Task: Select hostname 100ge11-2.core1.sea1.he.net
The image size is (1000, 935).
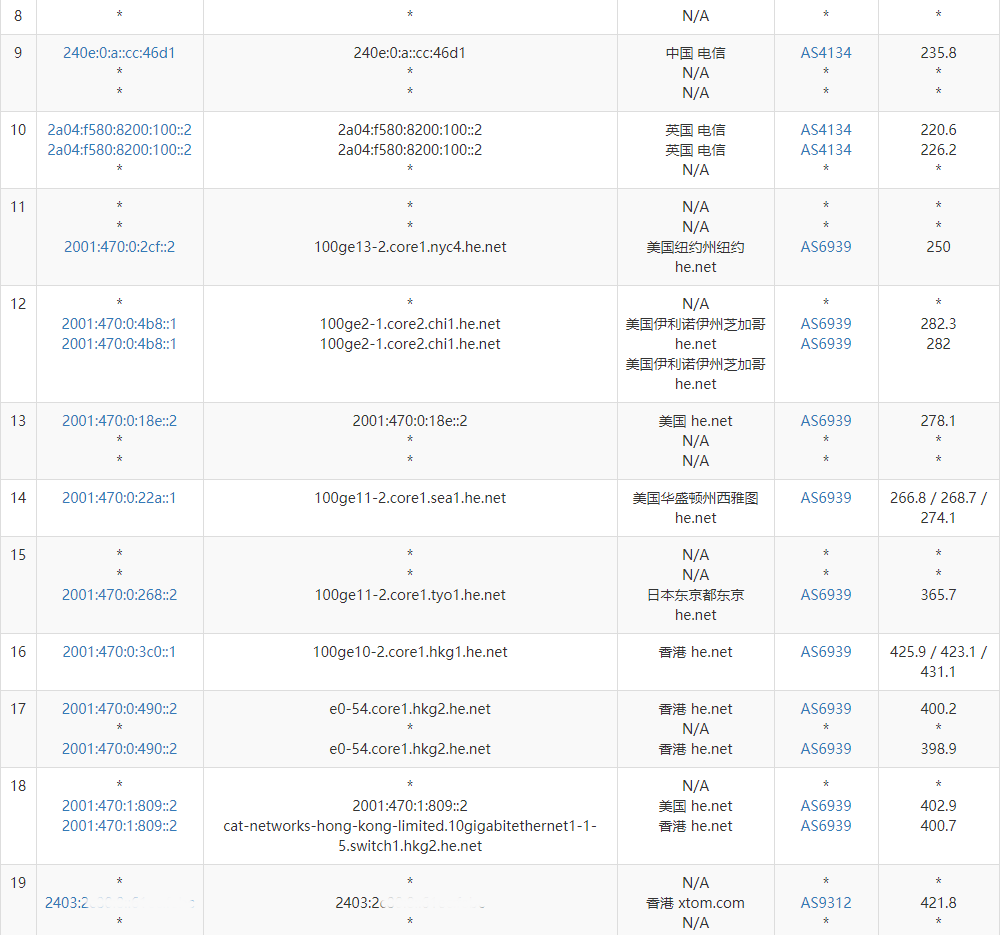Action: [x=410, y=498]
